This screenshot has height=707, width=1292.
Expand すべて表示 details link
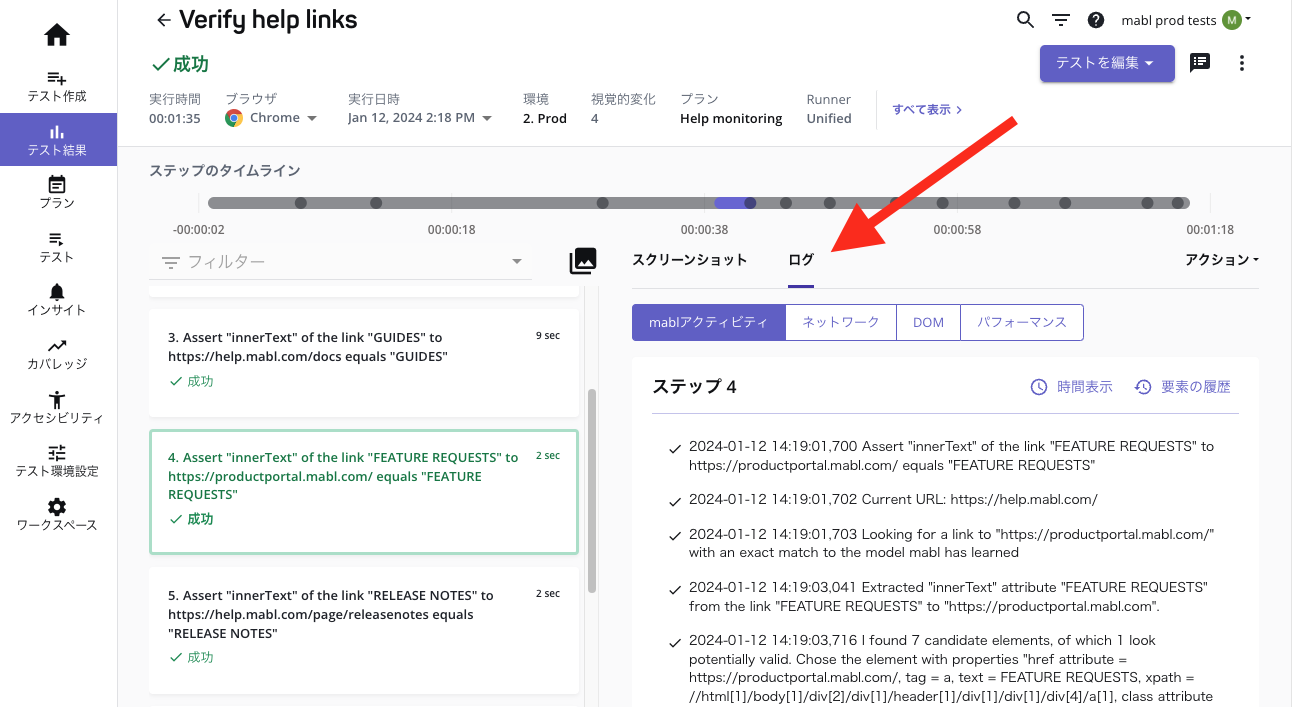click(928, 110)
